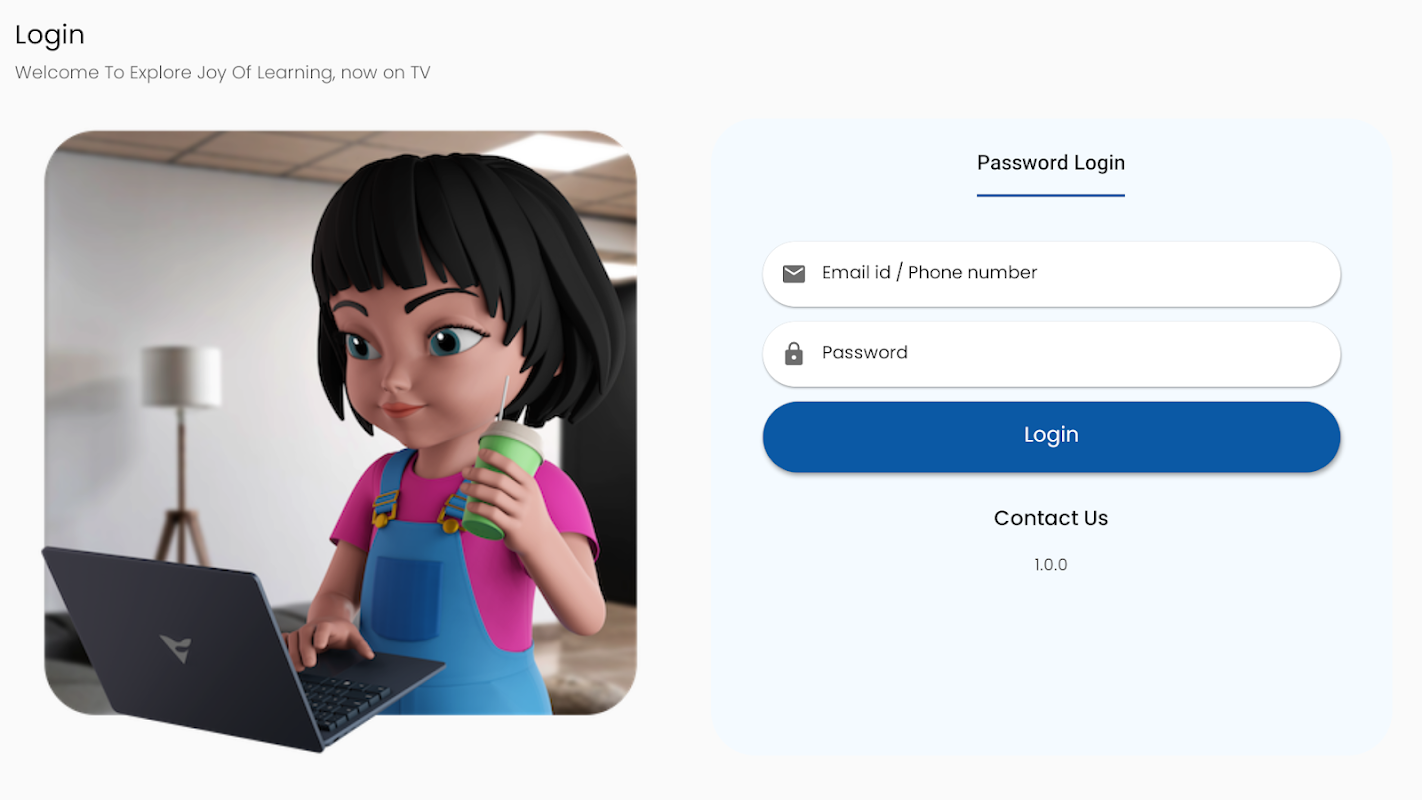
Task: Click the laptop lid logo in illustration
Action: (x=176, y=648)
